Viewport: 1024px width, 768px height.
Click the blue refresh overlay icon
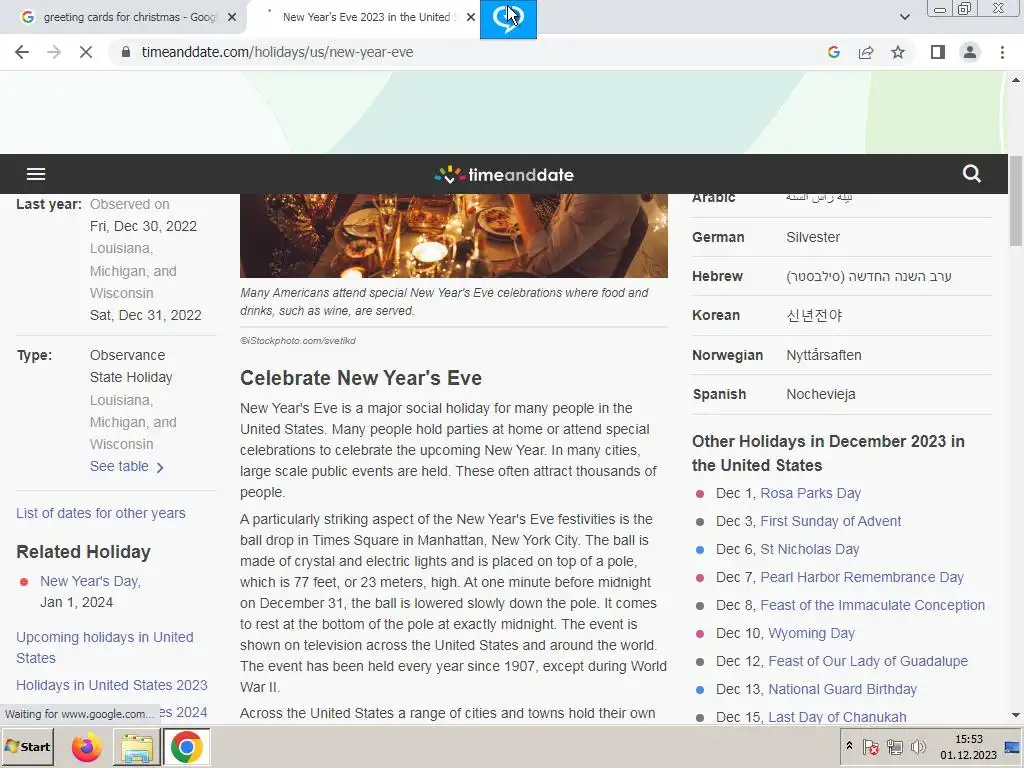[x=508, y=19]
